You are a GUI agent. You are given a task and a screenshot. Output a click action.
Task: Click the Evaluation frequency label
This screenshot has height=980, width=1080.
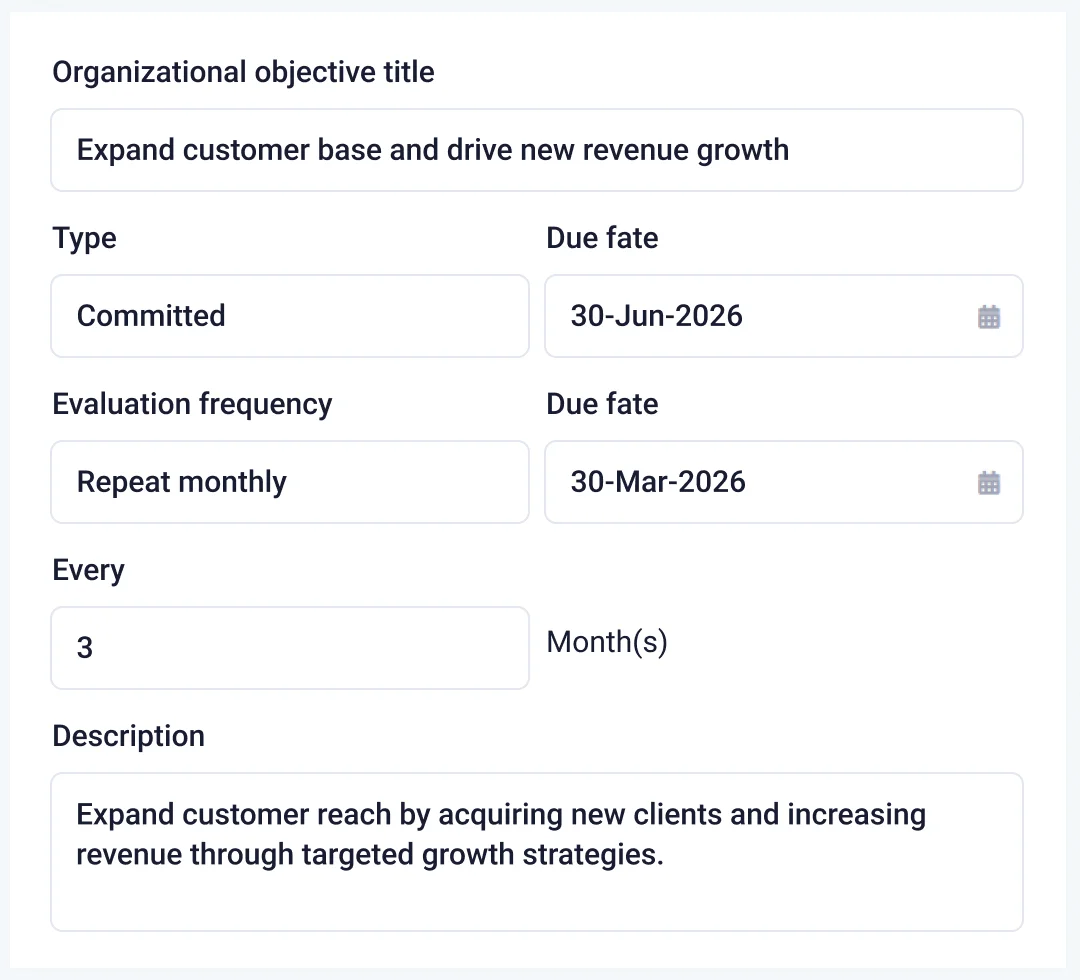pyautogui.click(x=192, y=404)
